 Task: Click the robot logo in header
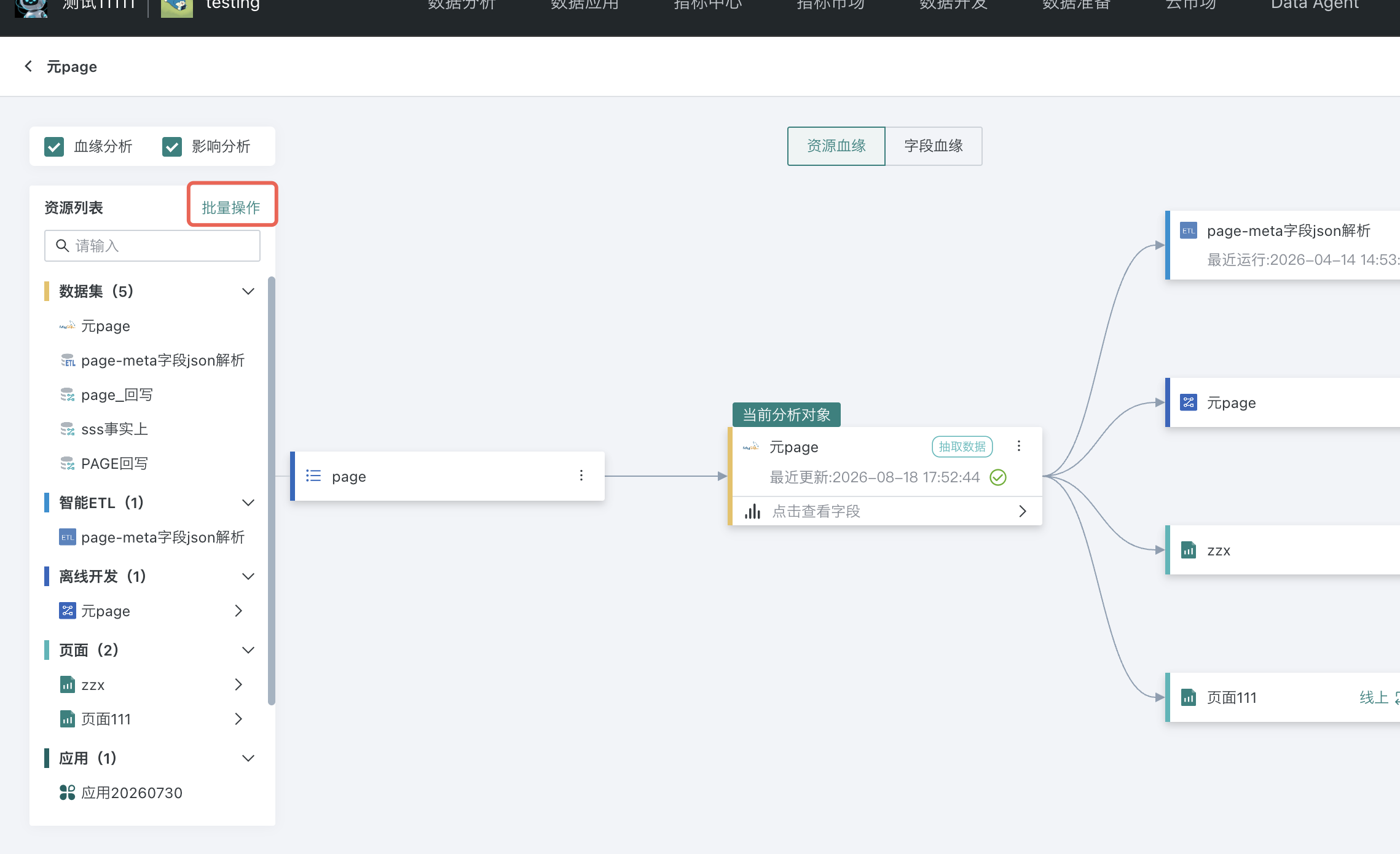click(x=31, y=7)
